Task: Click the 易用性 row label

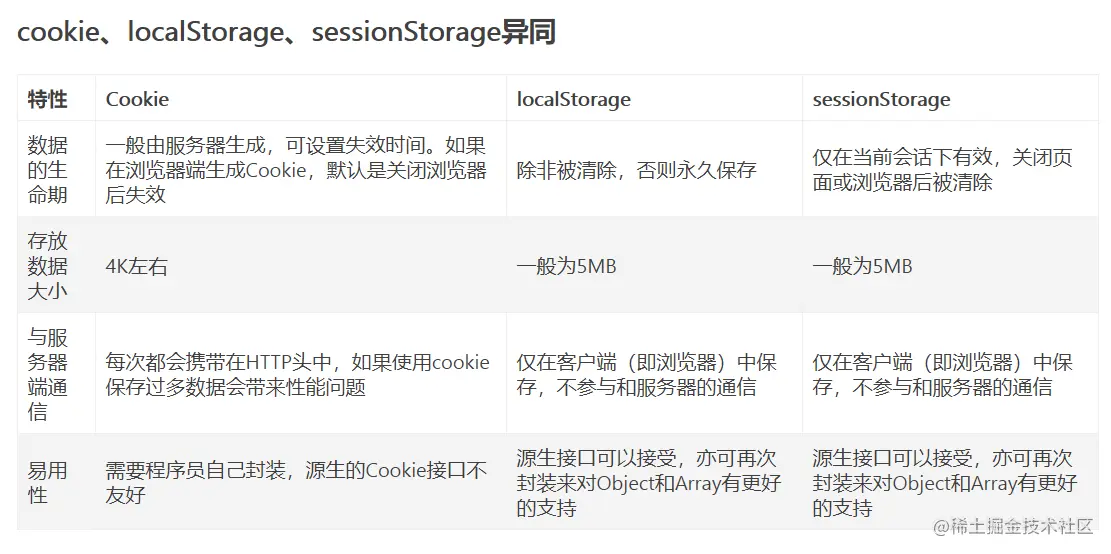Action: [47, 482]
